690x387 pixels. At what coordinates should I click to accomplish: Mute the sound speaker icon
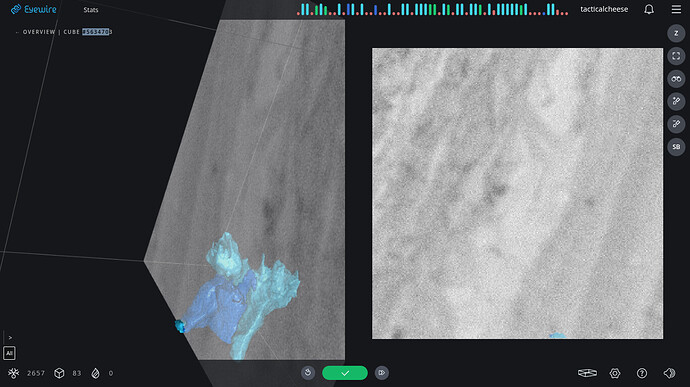pyautogui.click(x=669, y=373)
